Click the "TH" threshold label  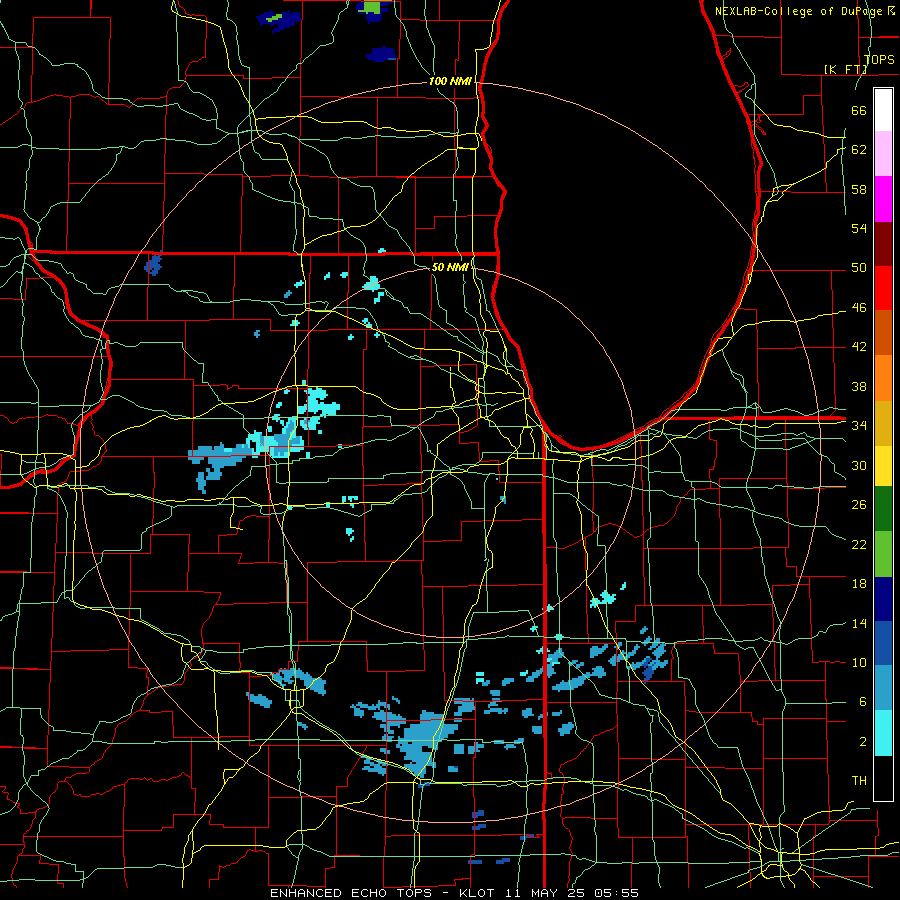click(859, 781)
